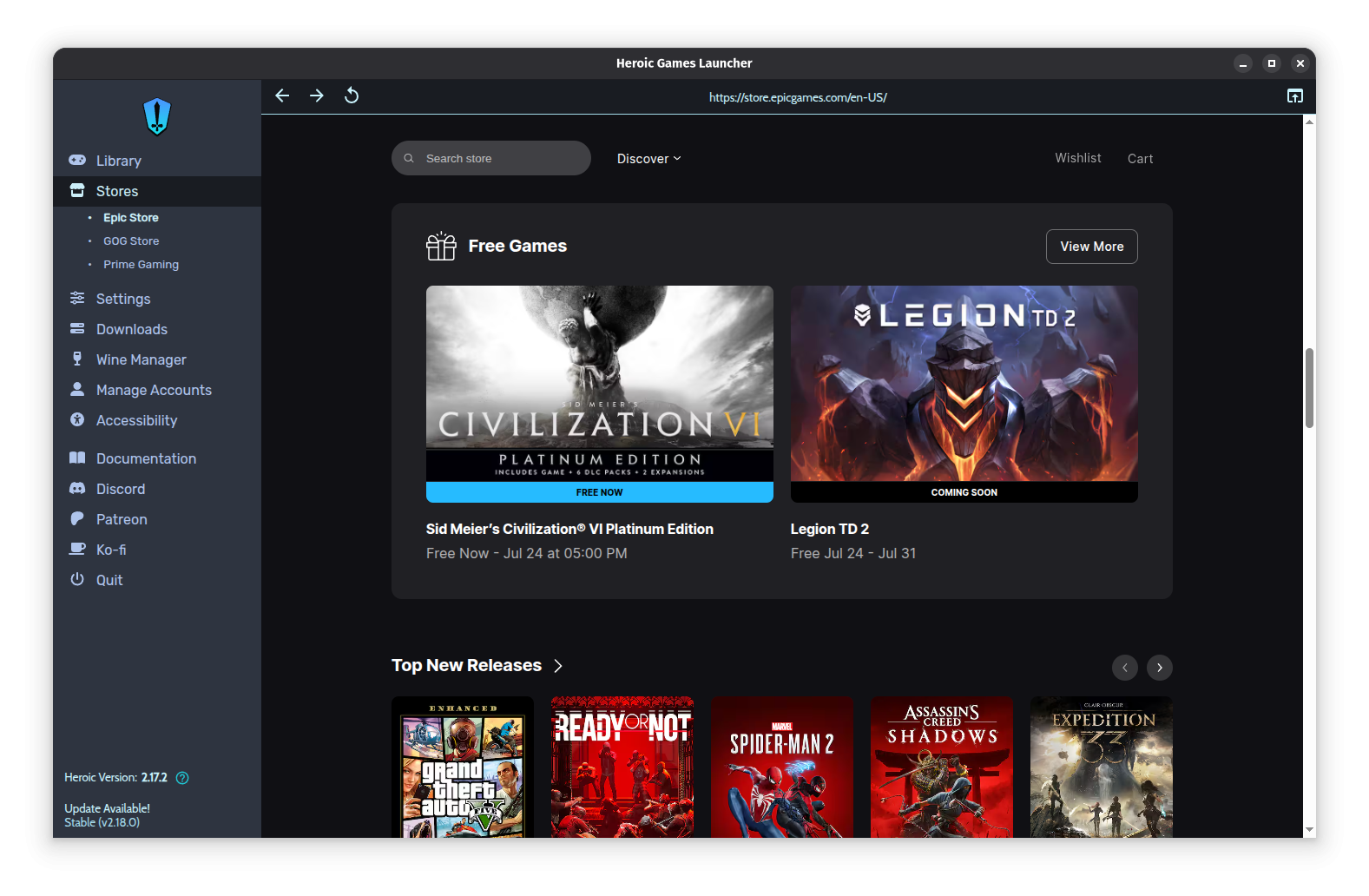The image size is (1369, 896).
Task: Click the Search store field
Action: coord(491,158)
